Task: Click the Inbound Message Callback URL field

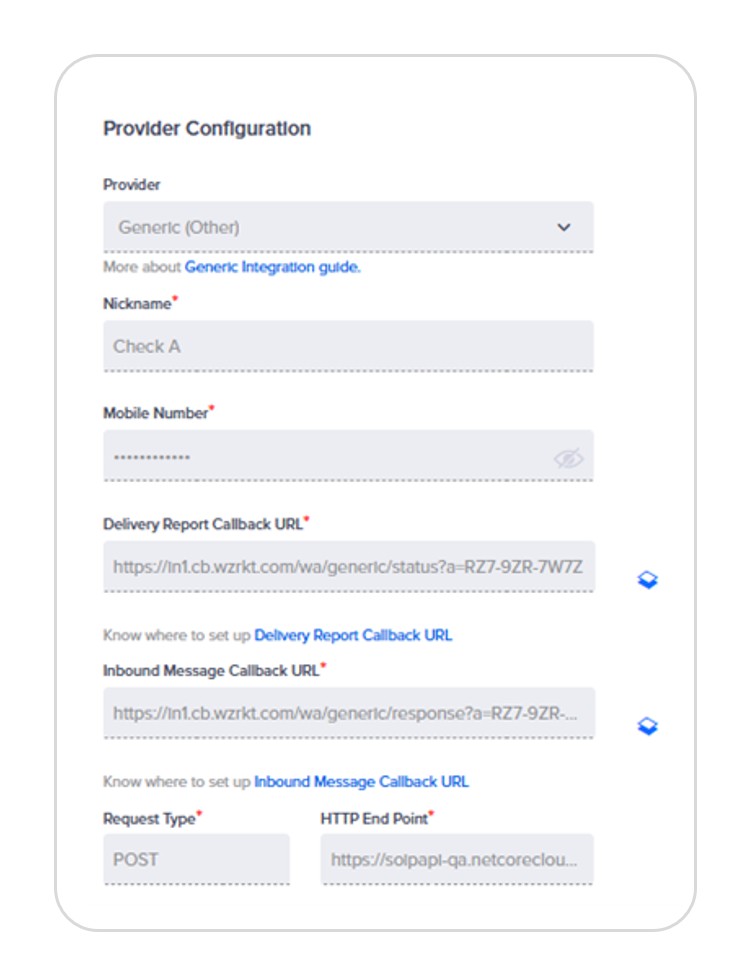Action: (349, 713)
